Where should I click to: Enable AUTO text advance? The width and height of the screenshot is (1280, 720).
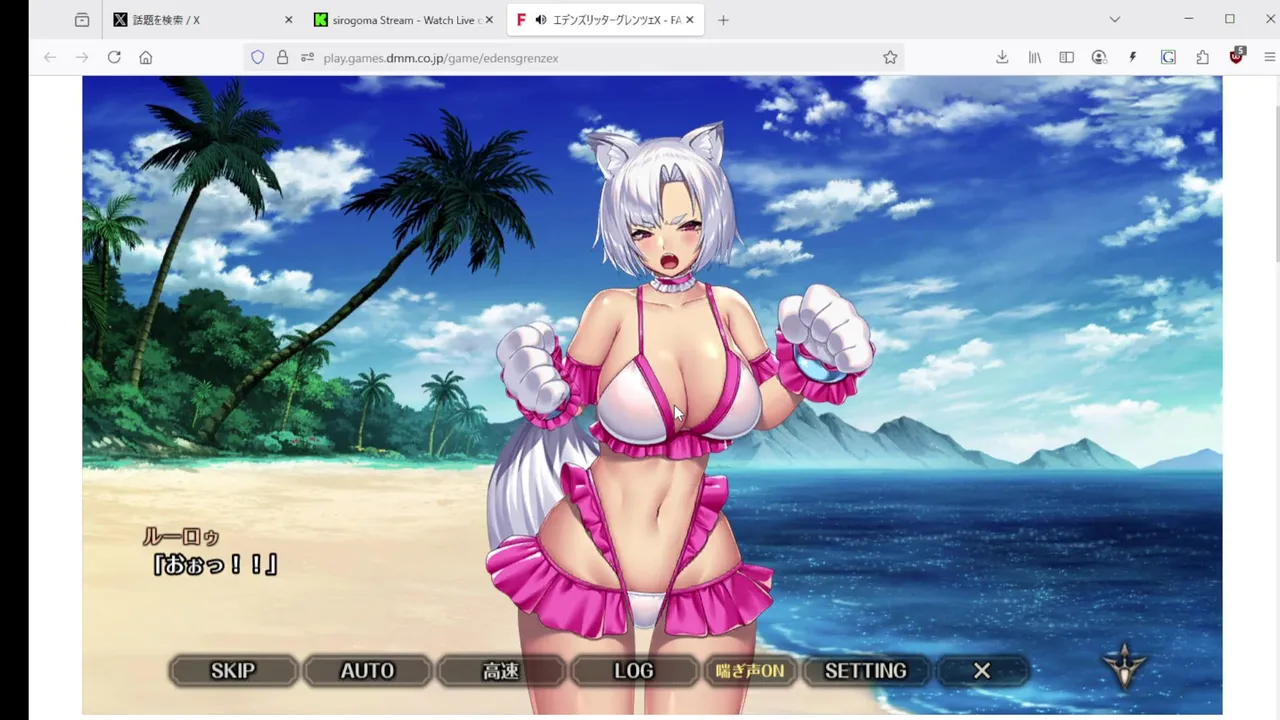[x=367, y=671]
